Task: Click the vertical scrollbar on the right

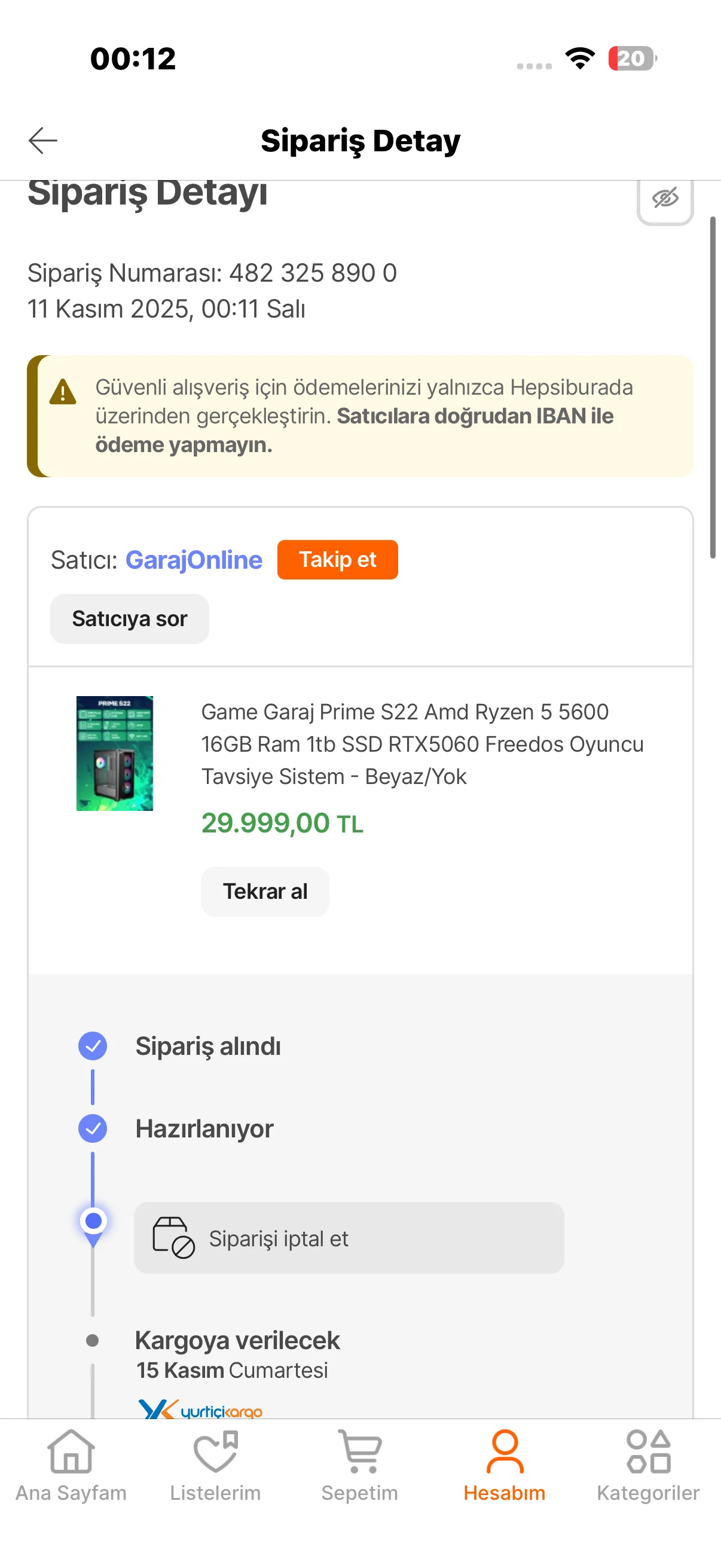Action: [x=713, y=387]
